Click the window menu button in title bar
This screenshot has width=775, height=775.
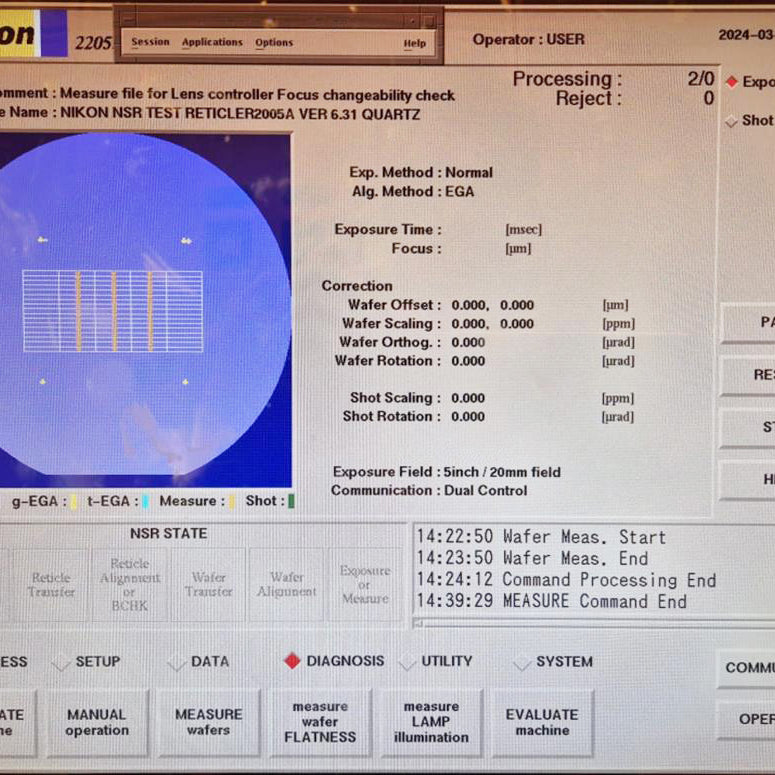(129, 20)
